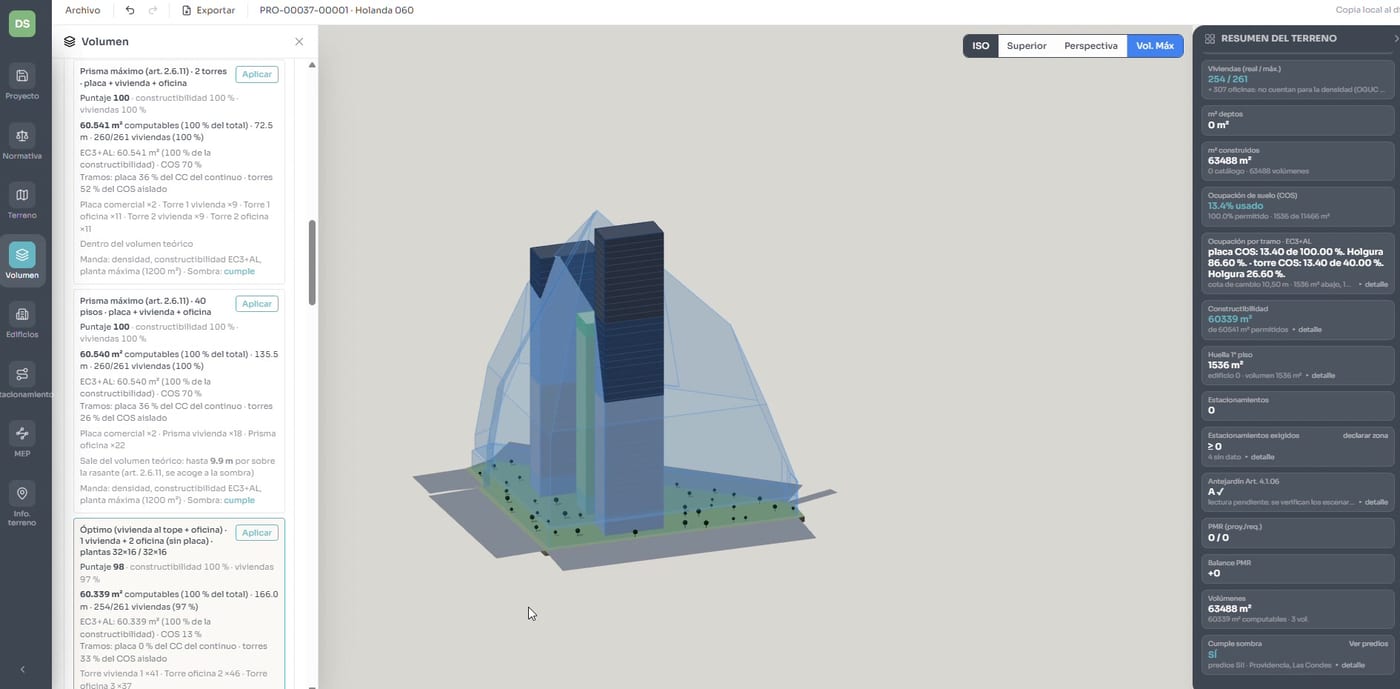Click 'Ver predios' in Cumple sombra
Viewport: 1400px width, 689px height.
(1368, 643)
